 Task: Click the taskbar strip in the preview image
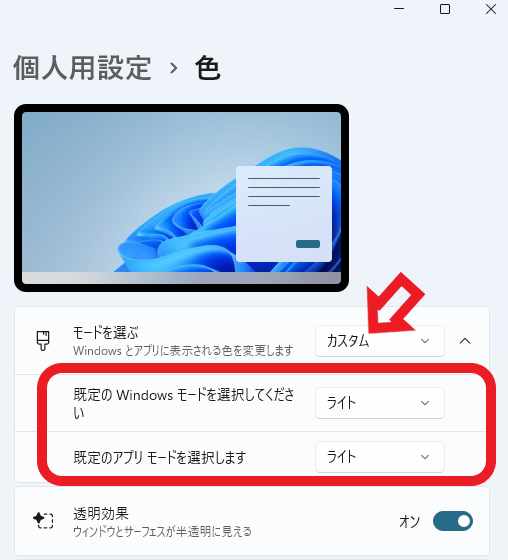[x=181, y=278]
